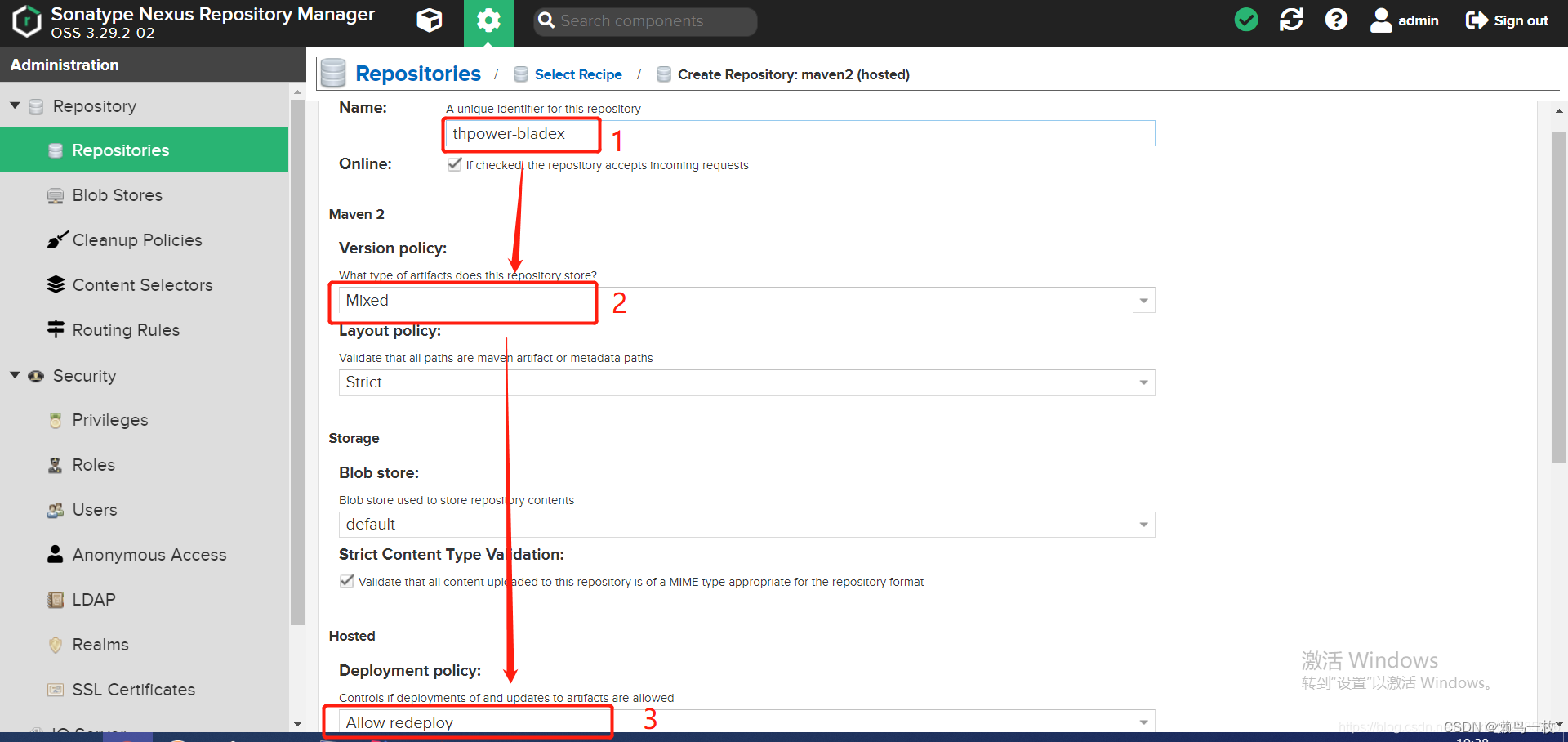Viewport: 1568px width, 742px height.
Task: Go back to Select Recipe breadcrumb
Action: pos(578,74)
